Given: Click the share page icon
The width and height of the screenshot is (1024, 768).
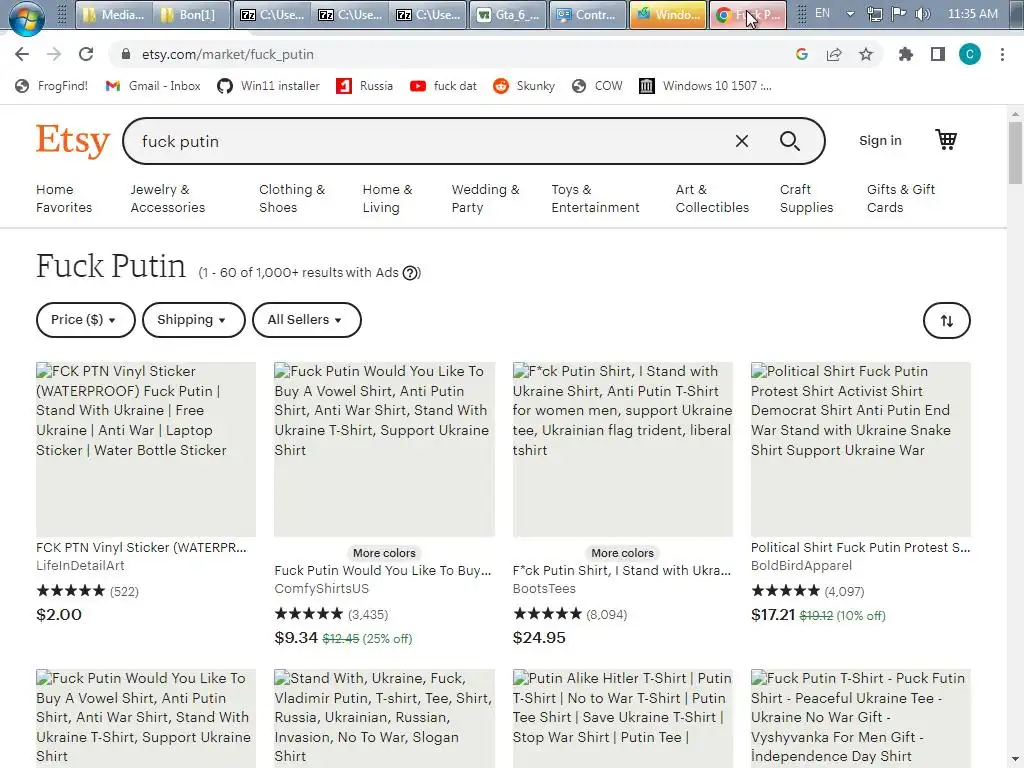Looking at the screenshot, I should [x=834, y=54].
